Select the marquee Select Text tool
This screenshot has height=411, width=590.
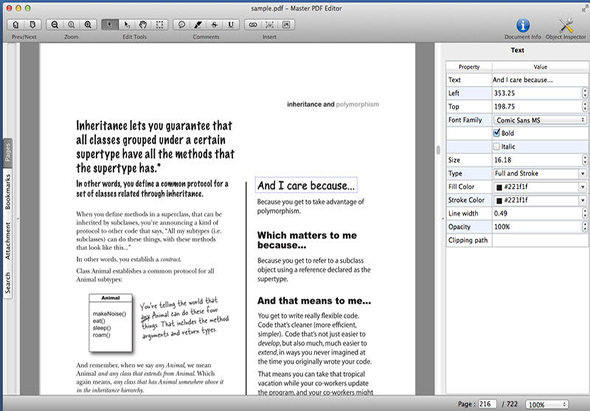coord(160,25)
